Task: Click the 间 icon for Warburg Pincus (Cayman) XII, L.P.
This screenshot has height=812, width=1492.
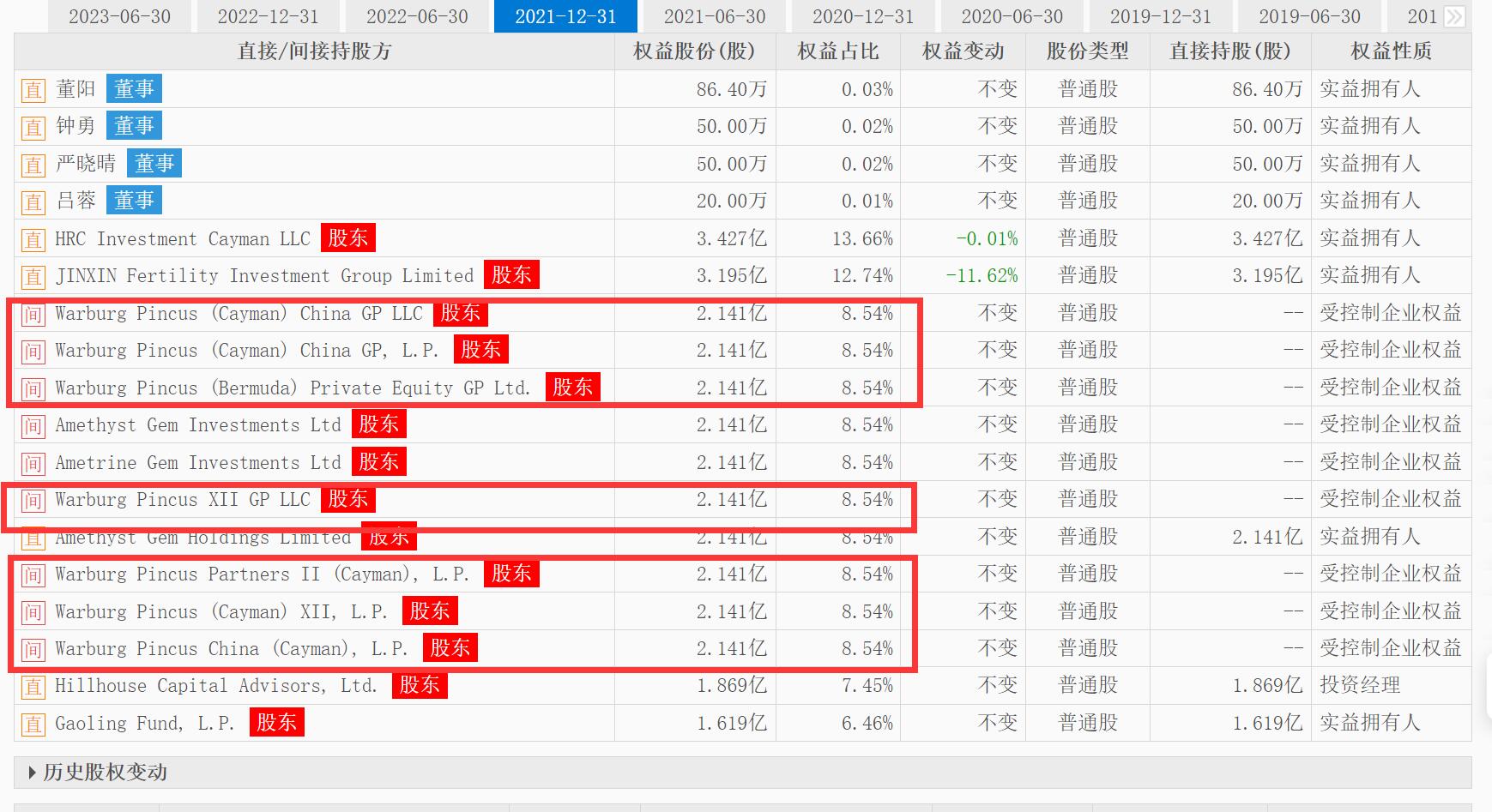Action: (33, 612)
